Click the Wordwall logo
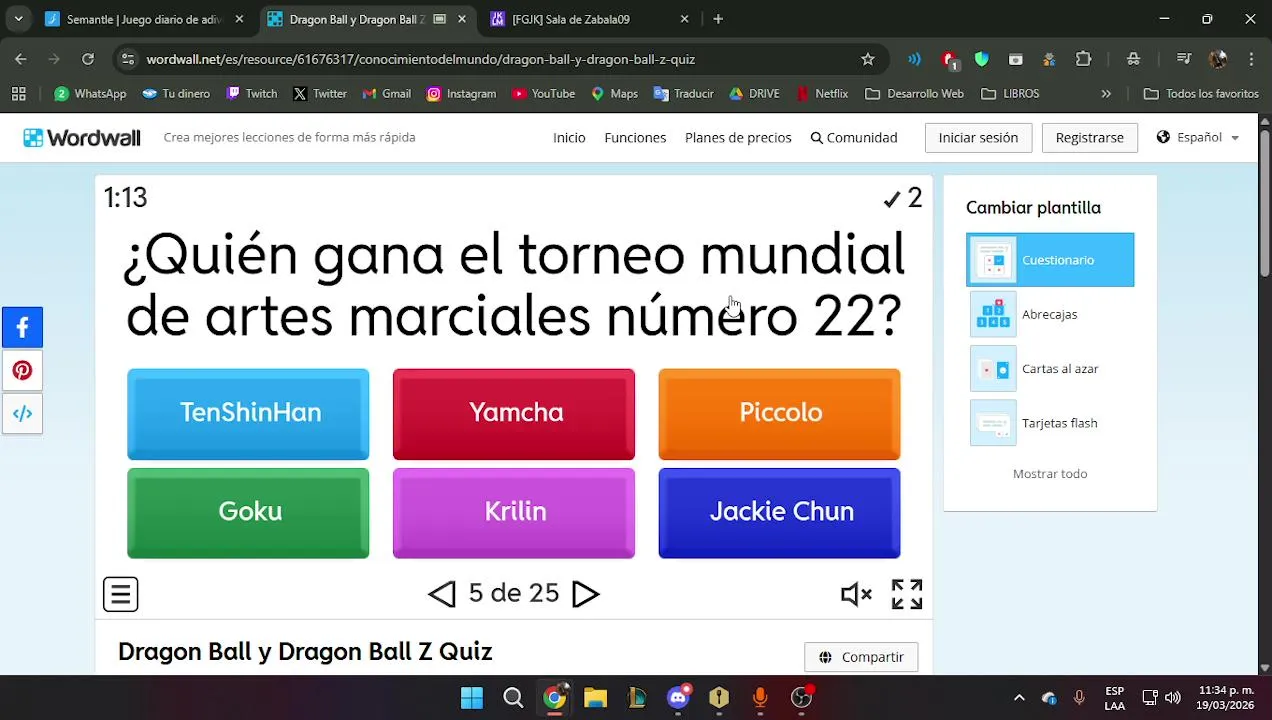The height and width of the screenshot is (720, 1272). (x=82, y=138)
